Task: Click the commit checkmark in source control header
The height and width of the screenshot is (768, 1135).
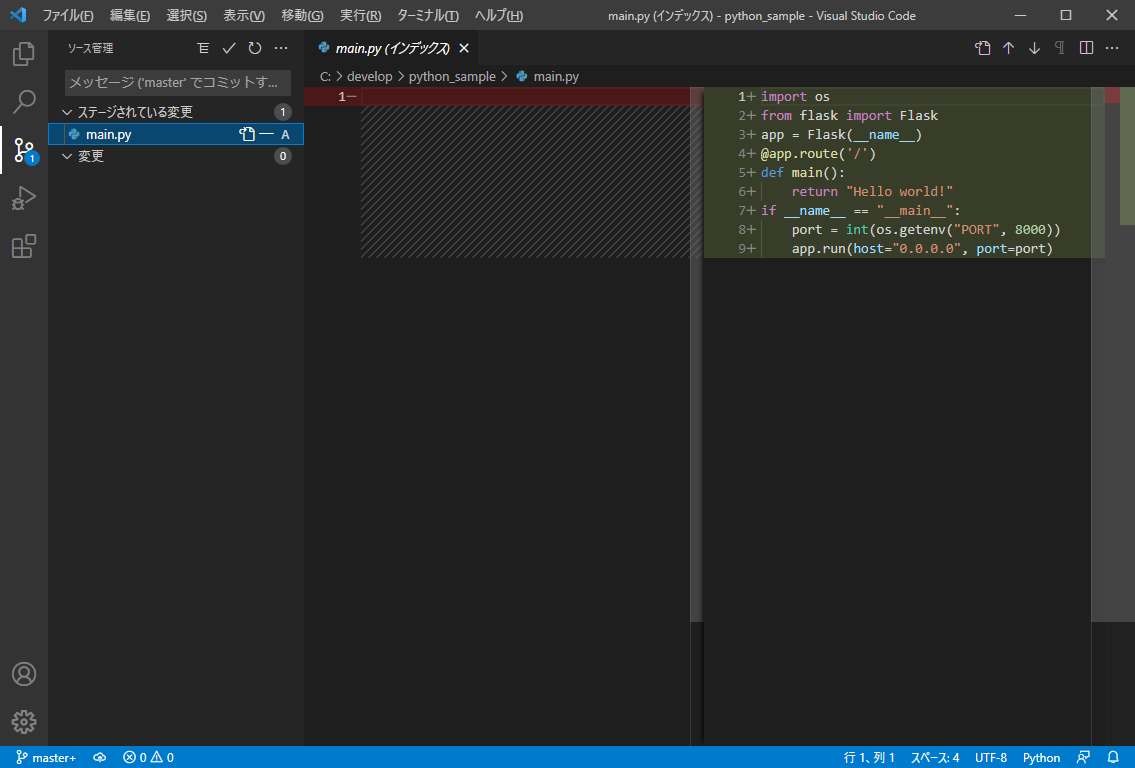Action: pos(229,48)
